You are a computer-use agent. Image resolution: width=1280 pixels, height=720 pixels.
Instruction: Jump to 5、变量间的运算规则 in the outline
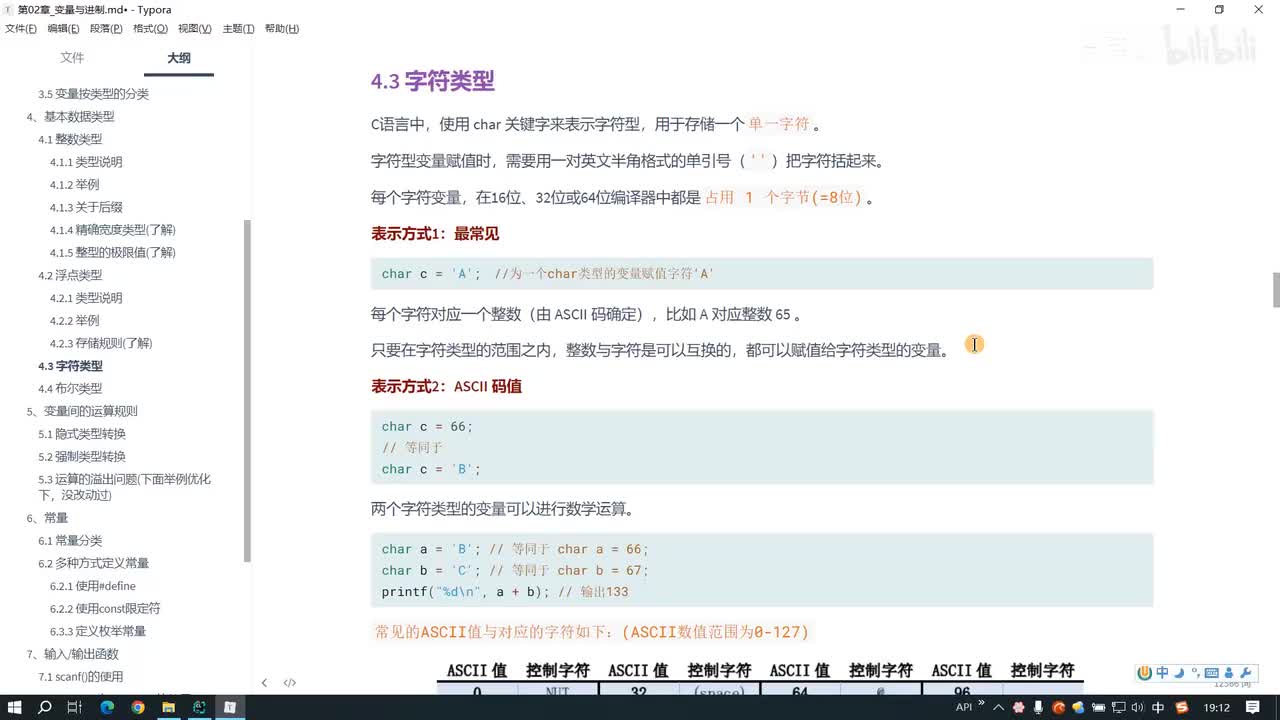[82, 411]
